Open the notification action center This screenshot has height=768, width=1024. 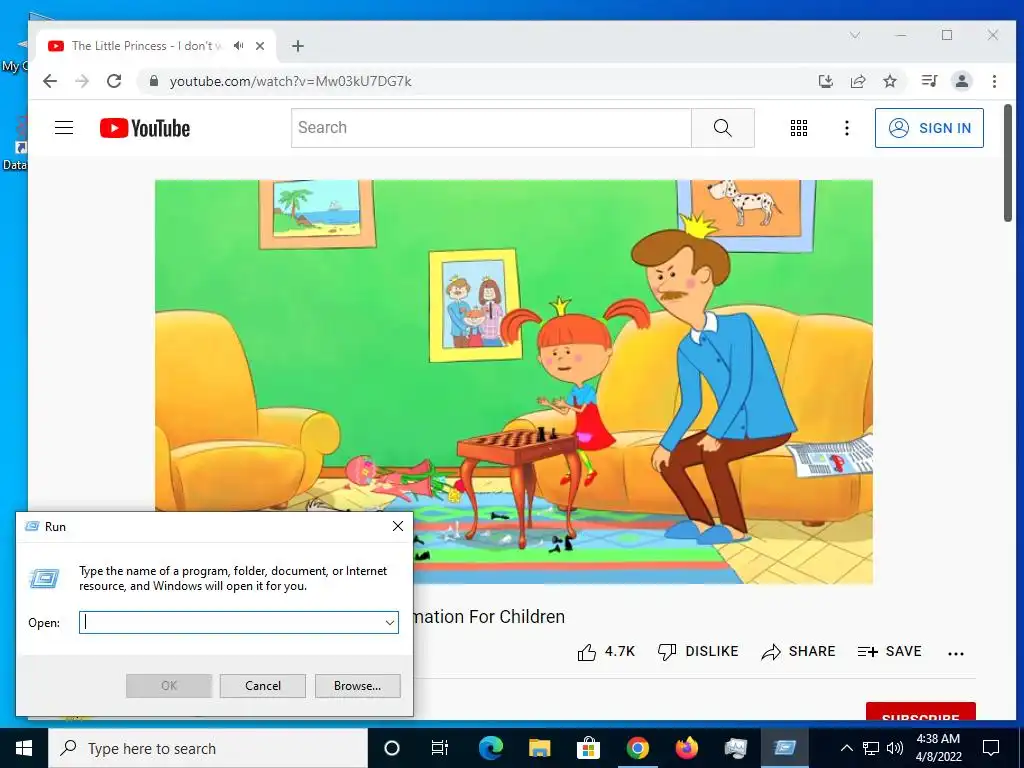click(x=991, y=748)
